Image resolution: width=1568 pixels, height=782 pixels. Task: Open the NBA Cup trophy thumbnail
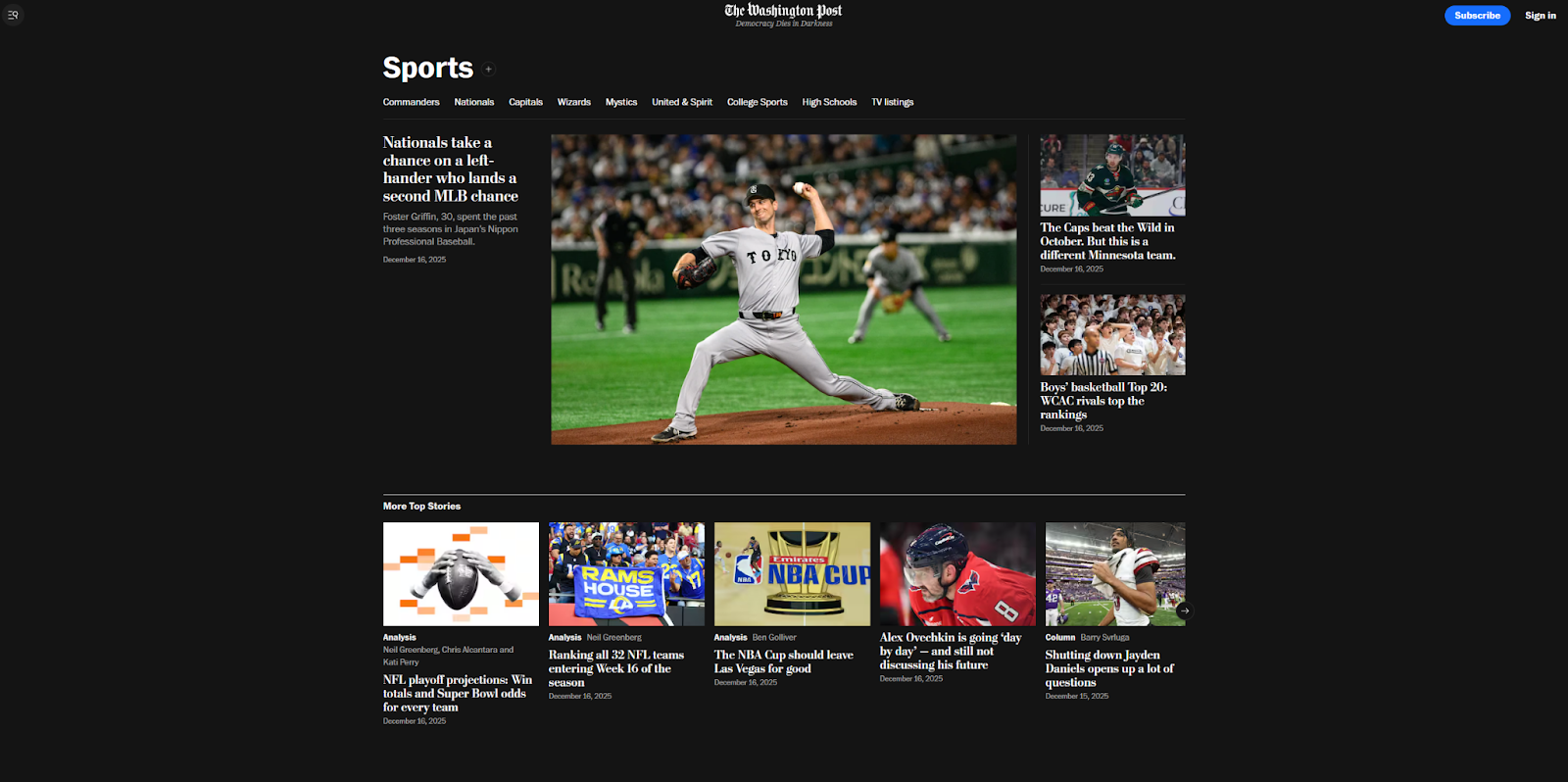(792, 574)
